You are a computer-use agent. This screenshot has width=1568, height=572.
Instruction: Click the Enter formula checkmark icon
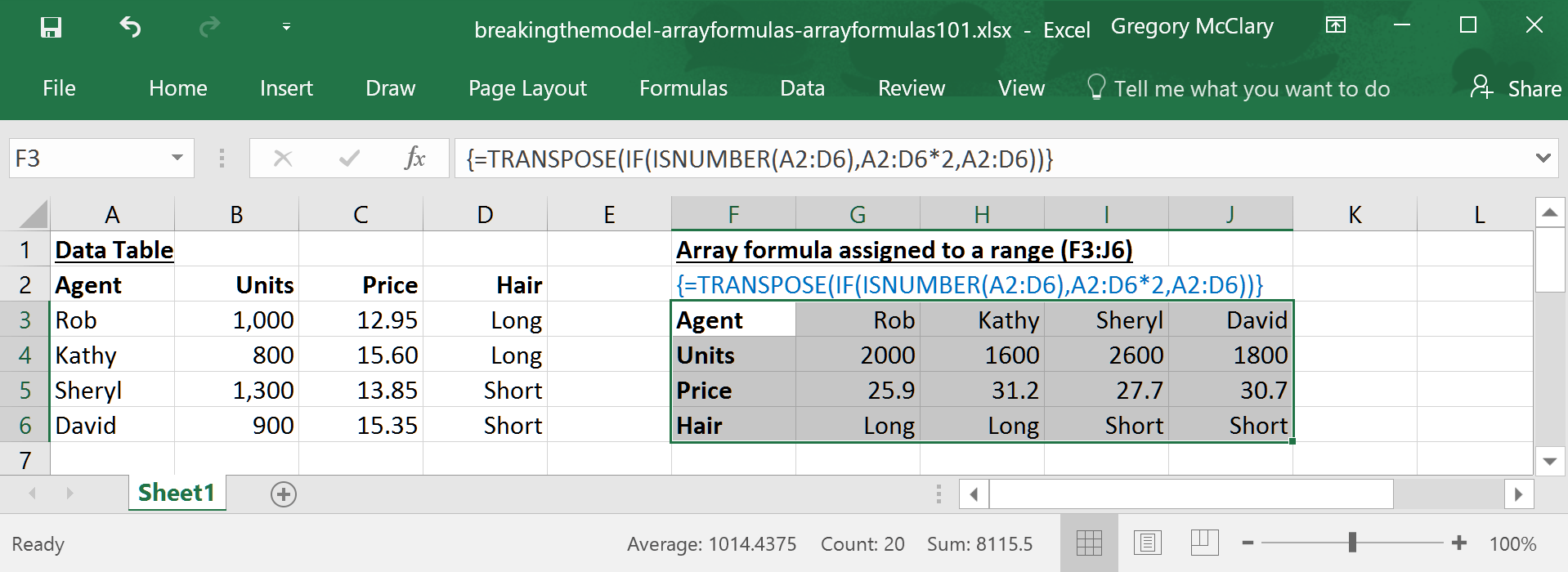pyautogui.click(x=349, y=158)
